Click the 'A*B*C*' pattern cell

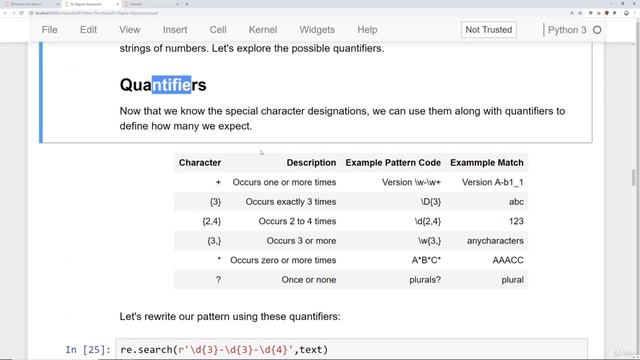[426, 260]
